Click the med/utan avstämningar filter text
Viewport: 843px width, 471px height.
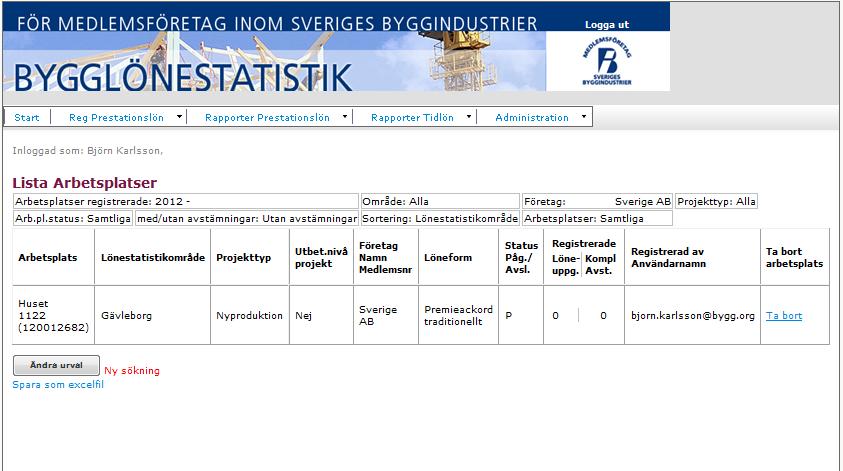point(247,218)
